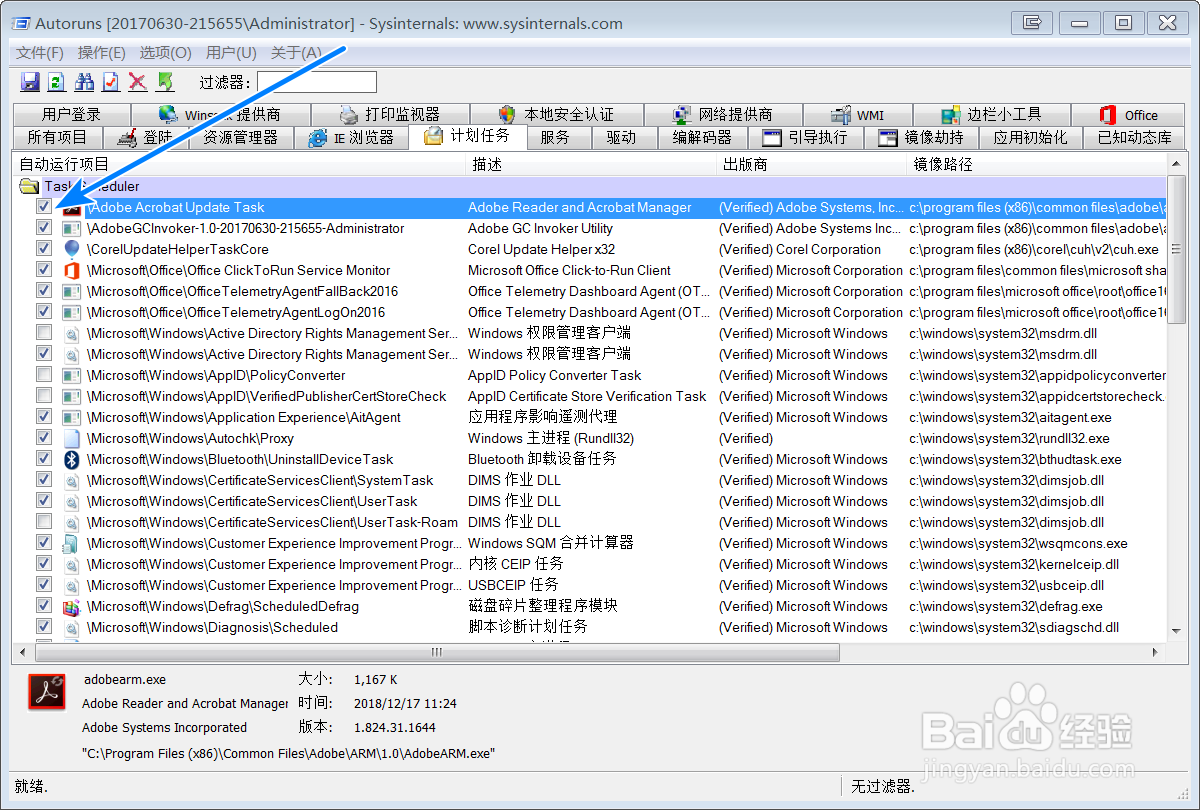Screen dimensions: 1200x810
Task: Click the icon of CertificateServicesClient\UserTask row
Action: tap(71, 501)
